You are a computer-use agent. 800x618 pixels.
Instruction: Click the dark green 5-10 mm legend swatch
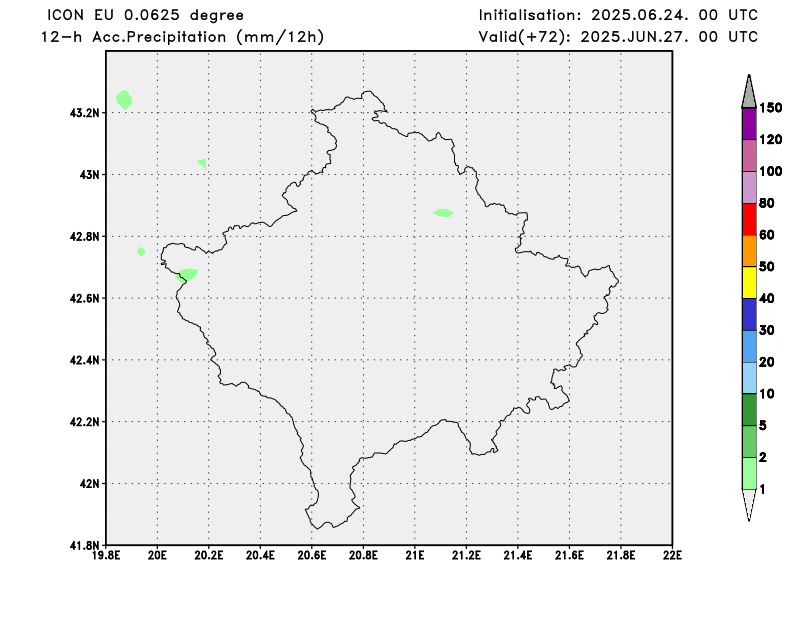point(749,410)
